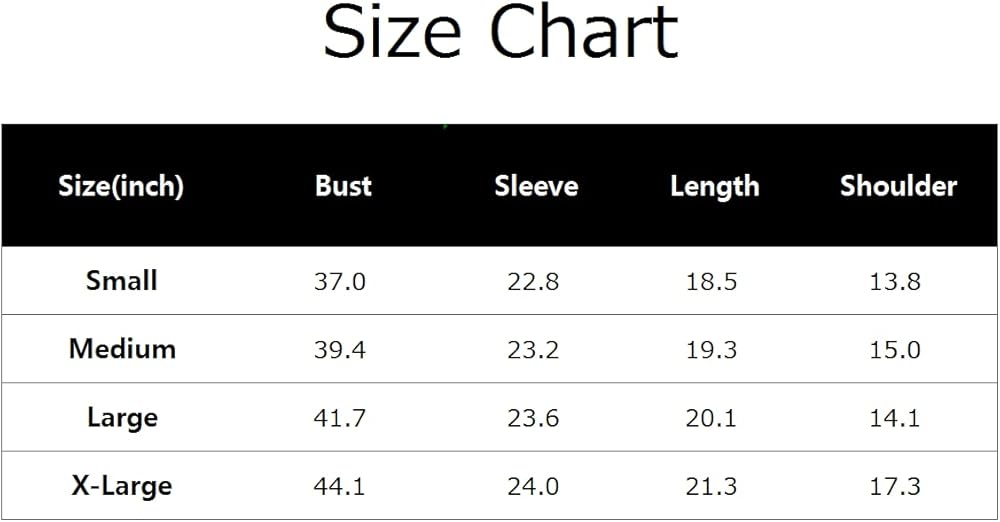Click the Length column header
The image size is (1000, 522).
pos(714,186)
